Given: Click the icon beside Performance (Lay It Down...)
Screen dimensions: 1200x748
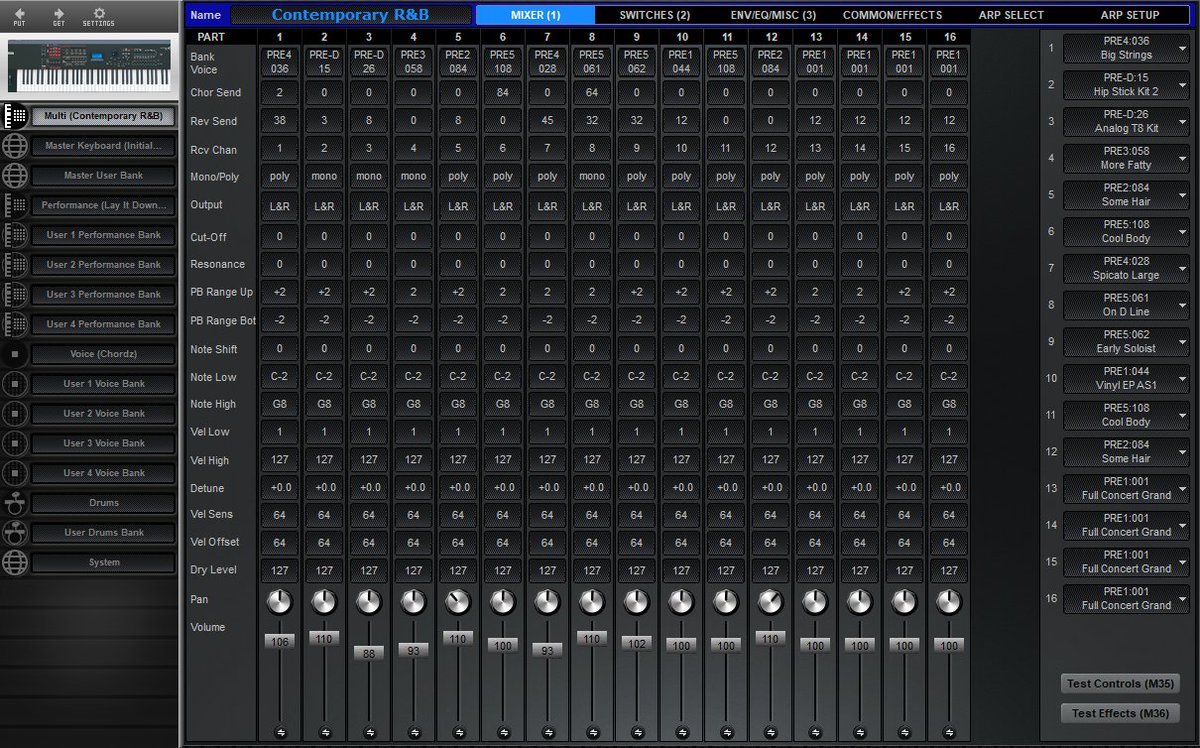Looking at the screenshot, I should [15, 205].
